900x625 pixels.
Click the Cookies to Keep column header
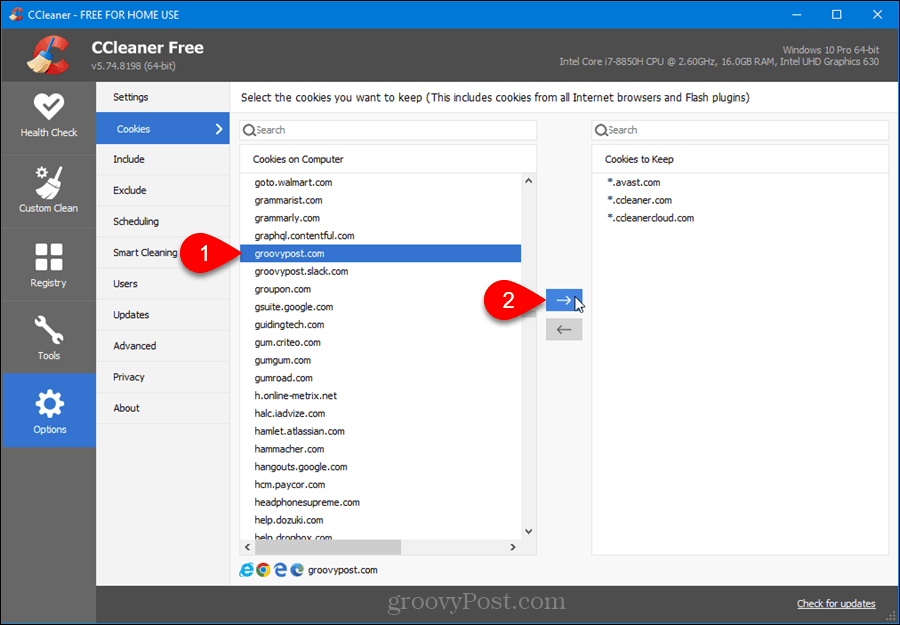click(x=740, y=159)
